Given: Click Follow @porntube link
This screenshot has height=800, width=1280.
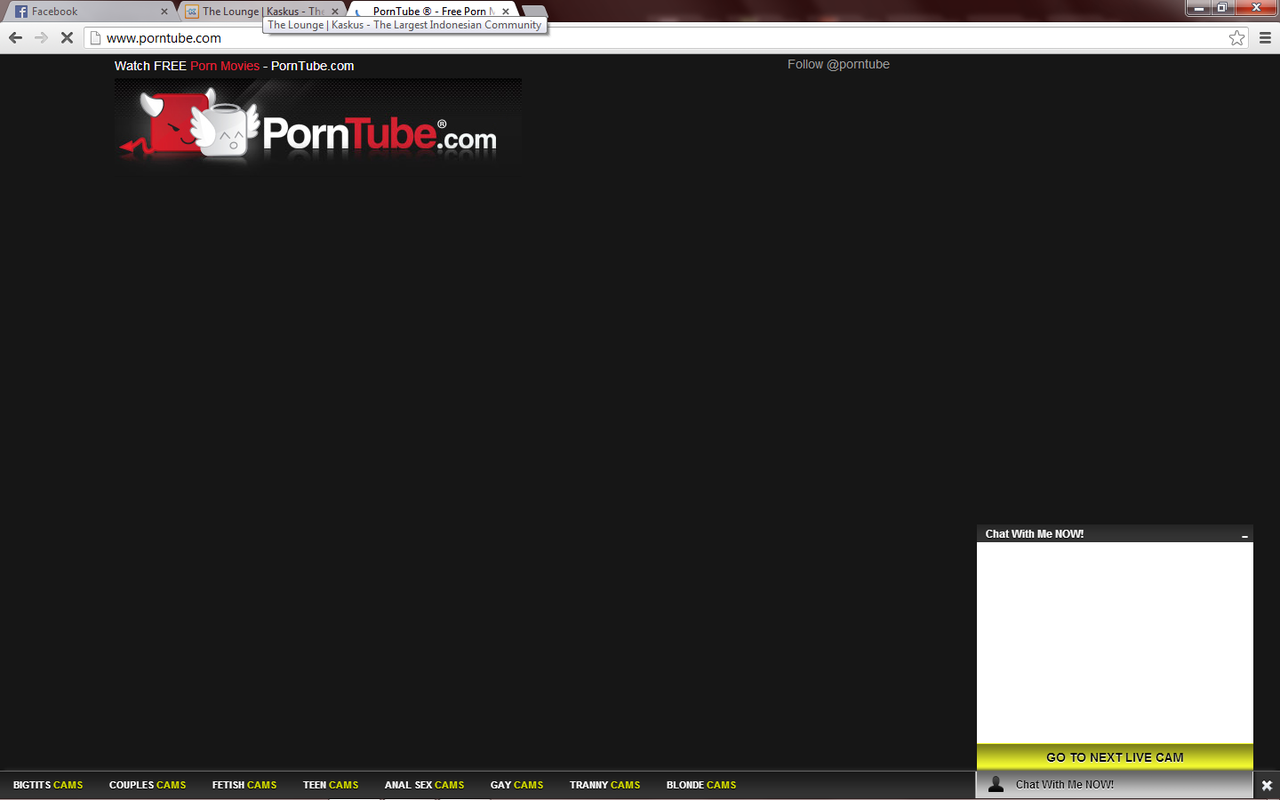Looking at the screenshot, I should (x=838, y=64).
